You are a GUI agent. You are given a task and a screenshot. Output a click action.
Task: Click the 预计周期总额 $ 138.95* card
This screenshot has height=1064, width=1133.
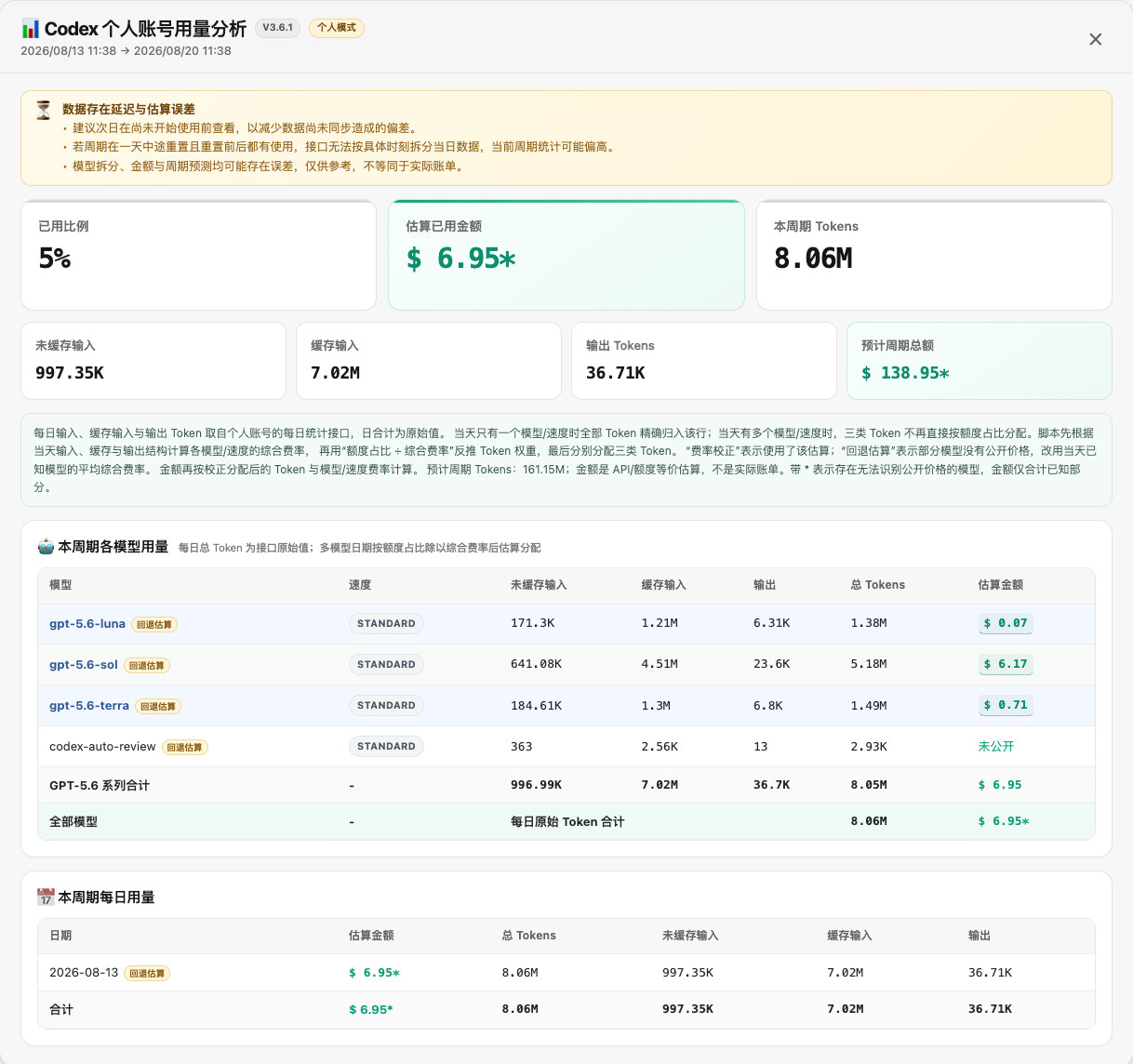[980, 361]
